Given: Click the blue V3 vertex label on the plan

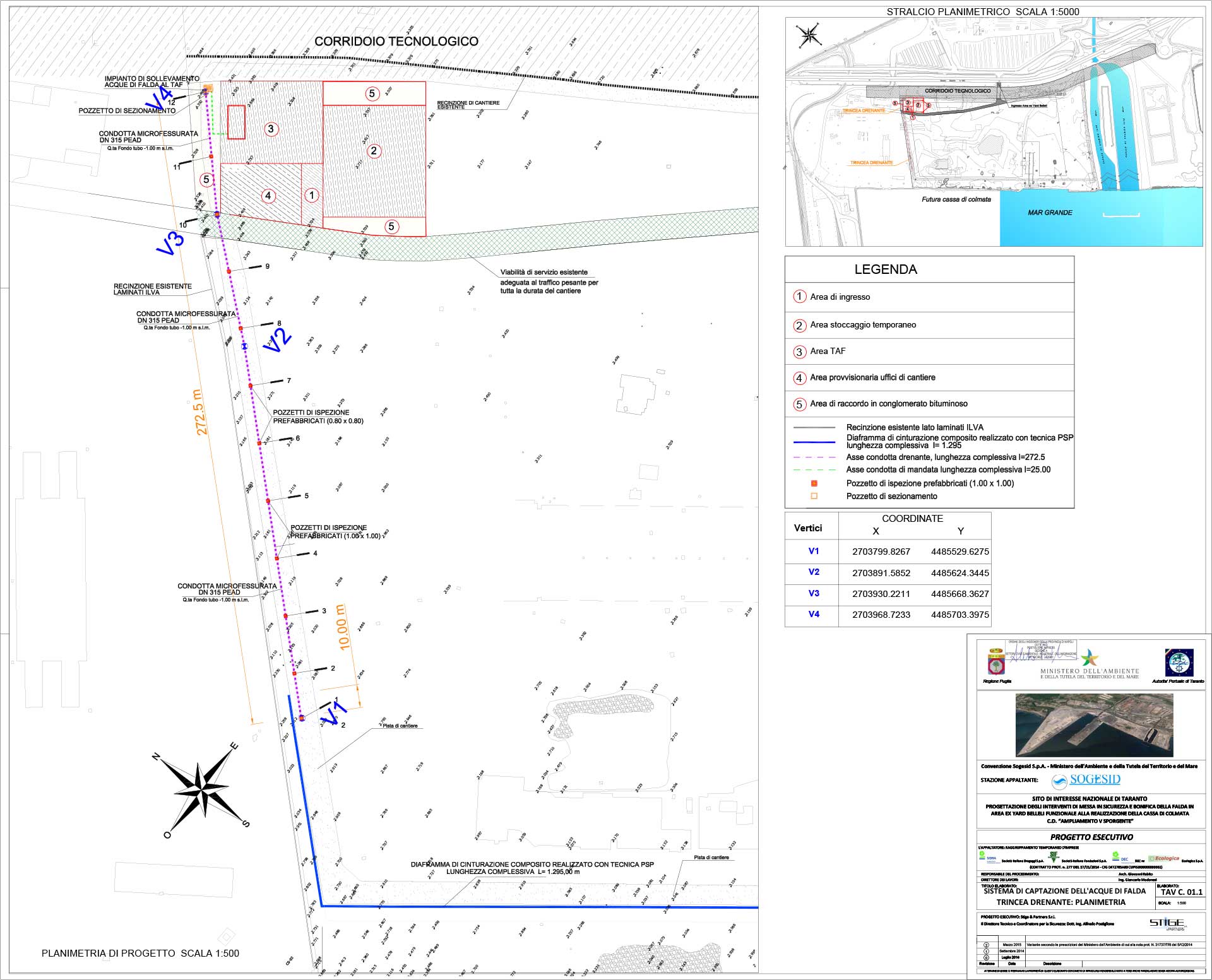Looking at the screenshot, I should pos(170,244).
